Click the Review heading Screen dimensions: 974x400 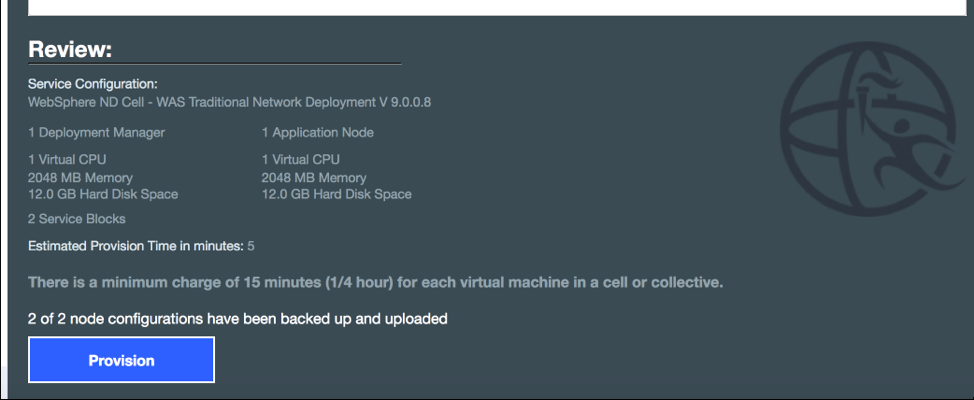tap(70, 49)
